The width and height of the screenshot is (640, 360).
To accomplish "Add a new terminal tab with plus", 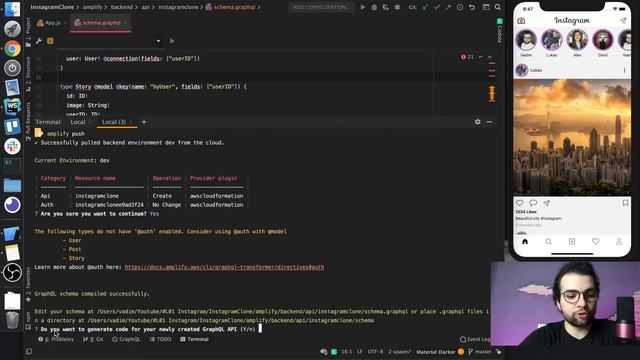I will tap(144, 122).
